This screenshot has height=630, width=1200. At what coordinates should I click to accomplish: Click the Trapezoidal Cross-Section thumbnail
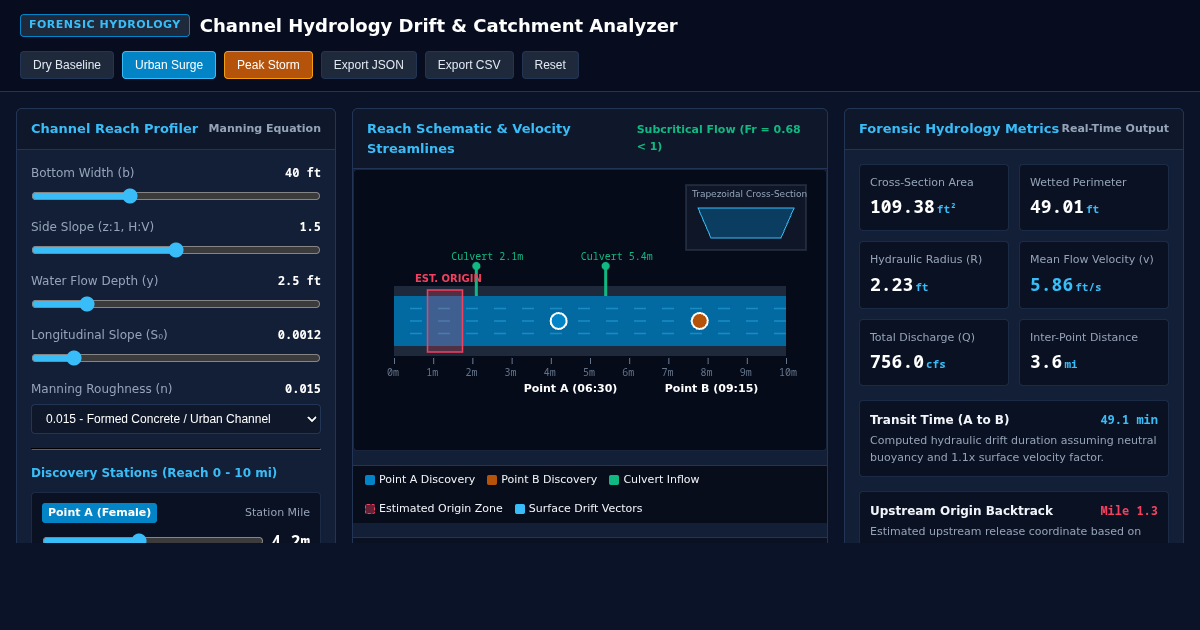click(x=746, y=217)
